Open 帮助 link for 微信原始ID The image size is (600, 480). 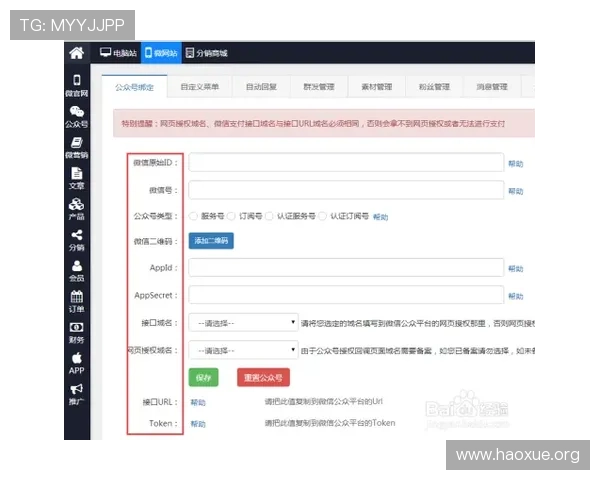pyautogui.click(x=515, y=164)
